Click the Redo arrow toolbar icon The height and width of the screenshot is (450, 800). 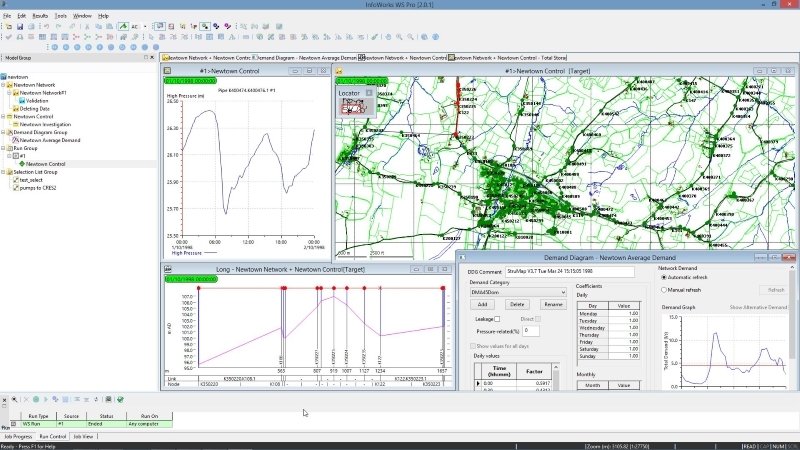click(58, 27)
